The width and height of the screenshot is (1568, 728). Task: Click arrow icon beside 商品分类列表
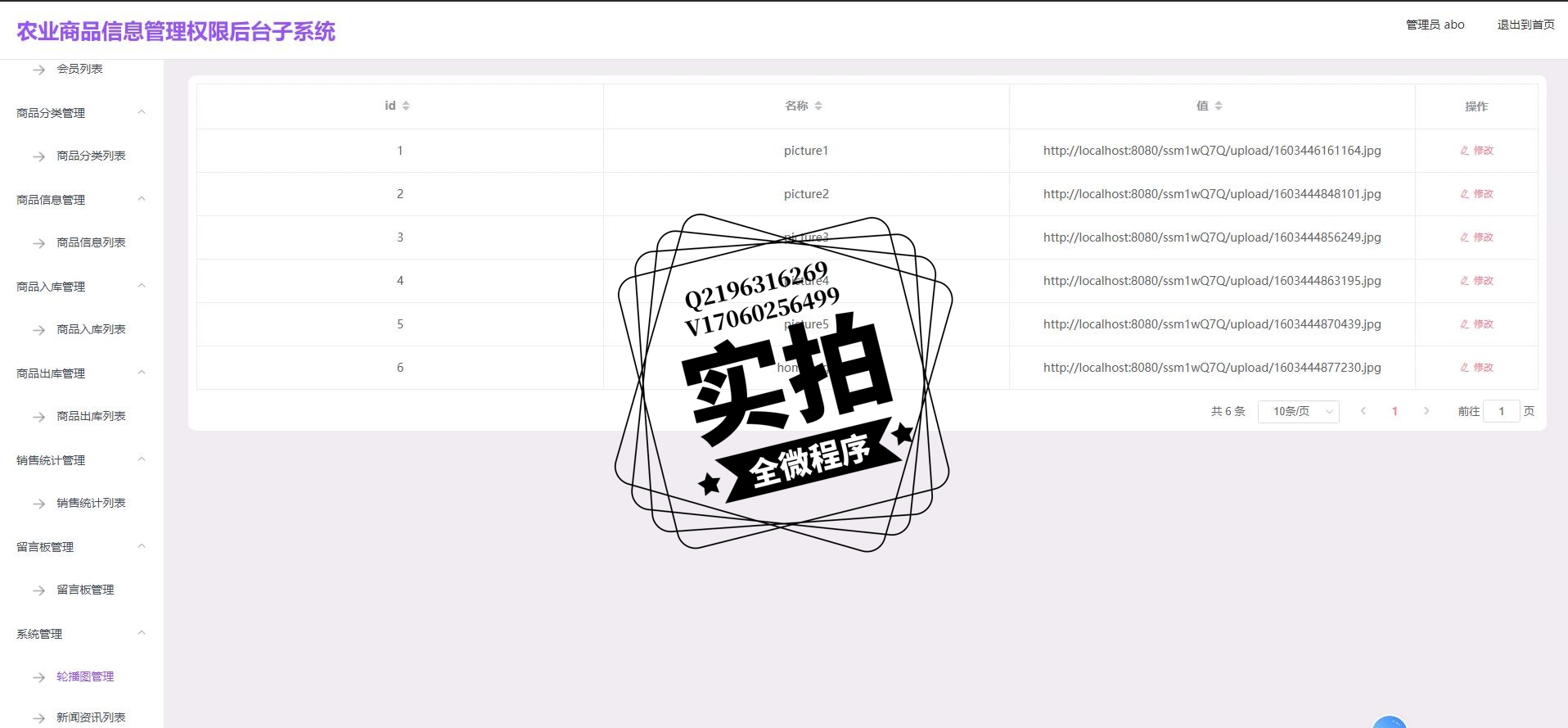point(38,156)
